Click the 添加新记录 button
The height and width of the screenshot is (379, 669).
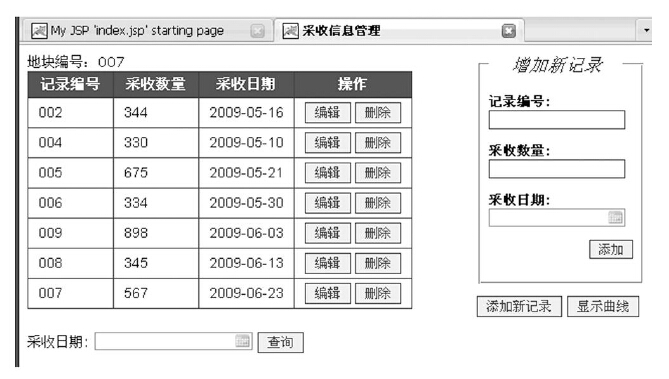[519, 306]
